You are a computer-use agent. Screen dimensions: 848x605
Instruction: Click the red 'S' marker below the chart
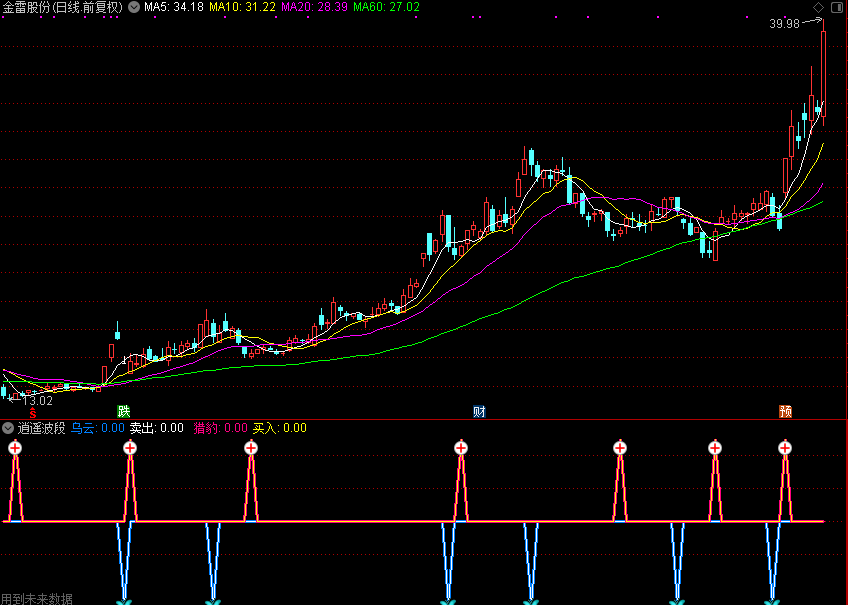coord(32,412)
